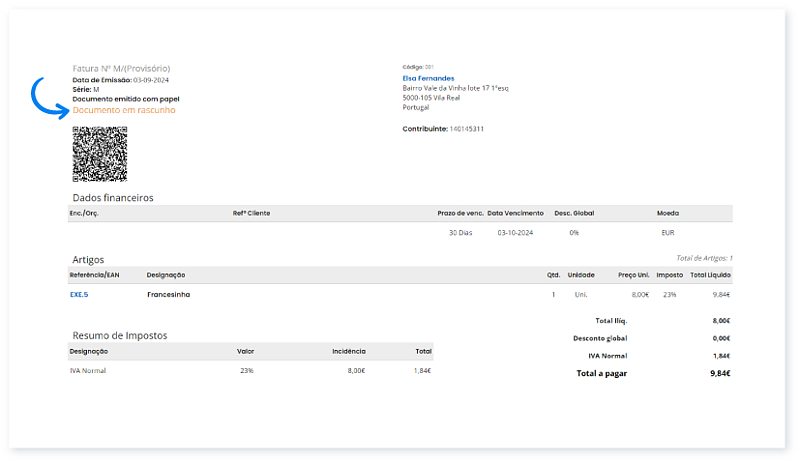Click the Total de Artigos counter text
The width and height of the screenshot is (800, 462).
tap(704, 258)
